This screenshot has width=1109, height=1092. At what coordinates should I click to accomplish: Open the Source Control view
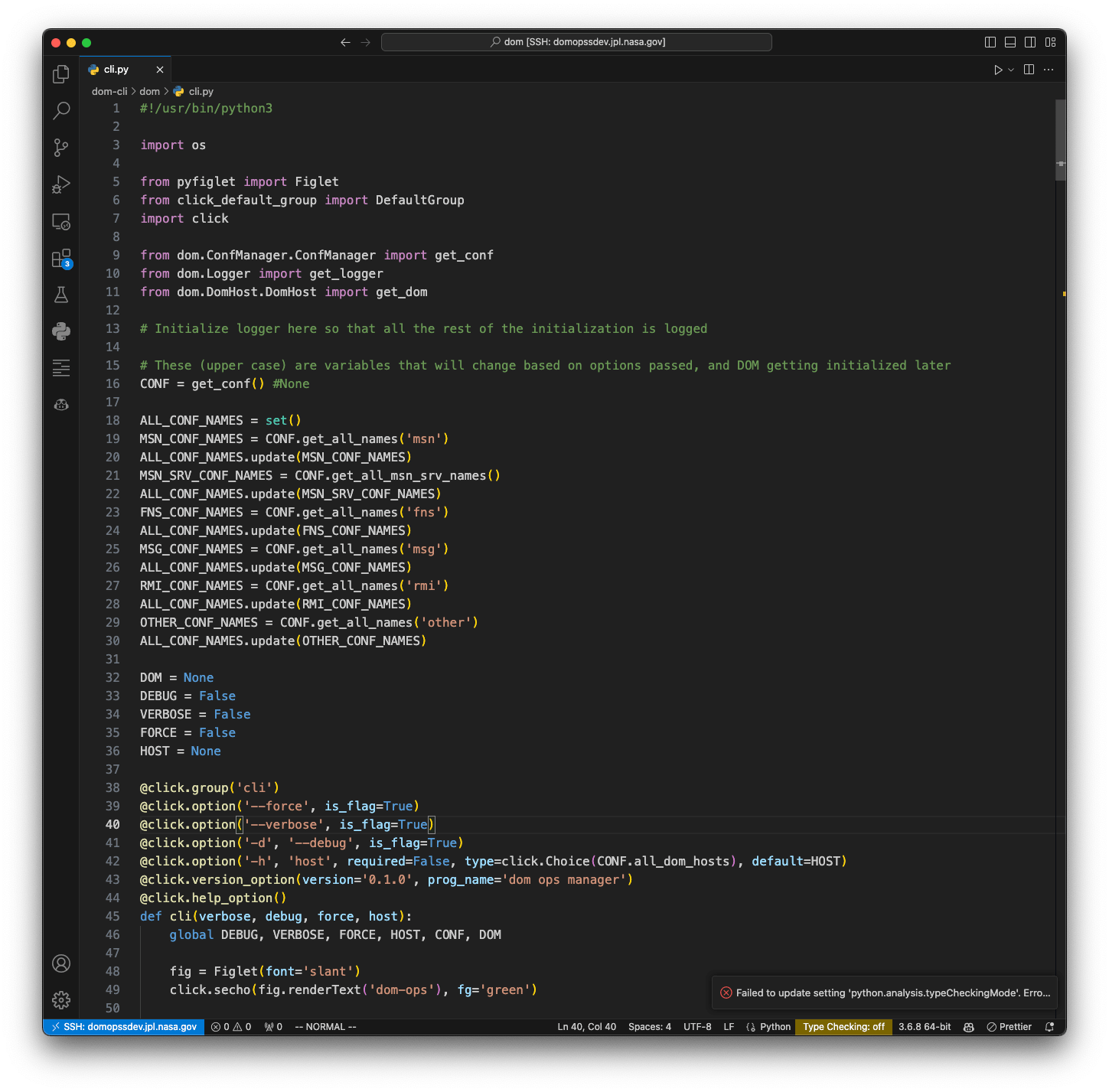click(61, 148)
